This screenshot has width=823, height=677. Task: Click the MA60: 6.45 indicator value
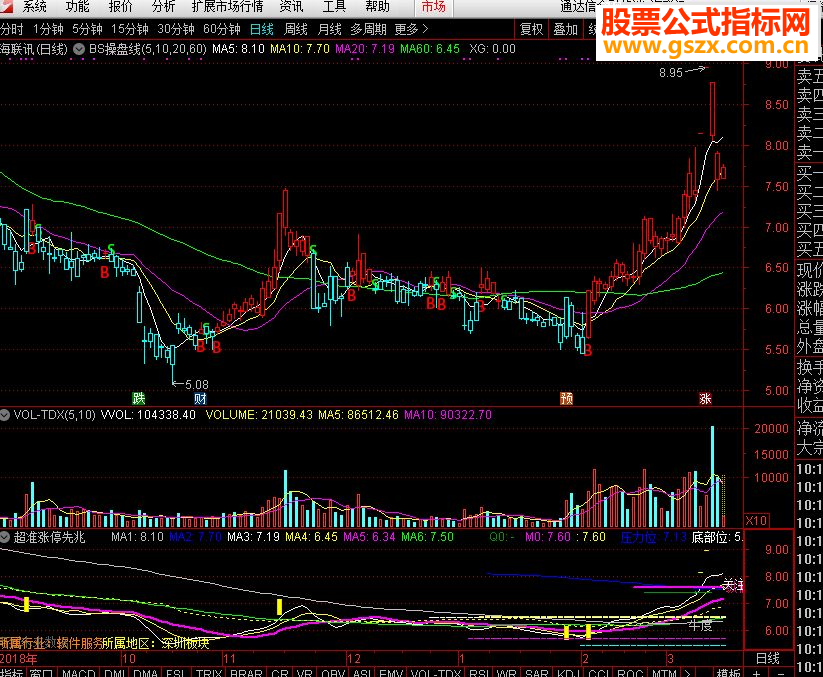(x=430, y=49)
